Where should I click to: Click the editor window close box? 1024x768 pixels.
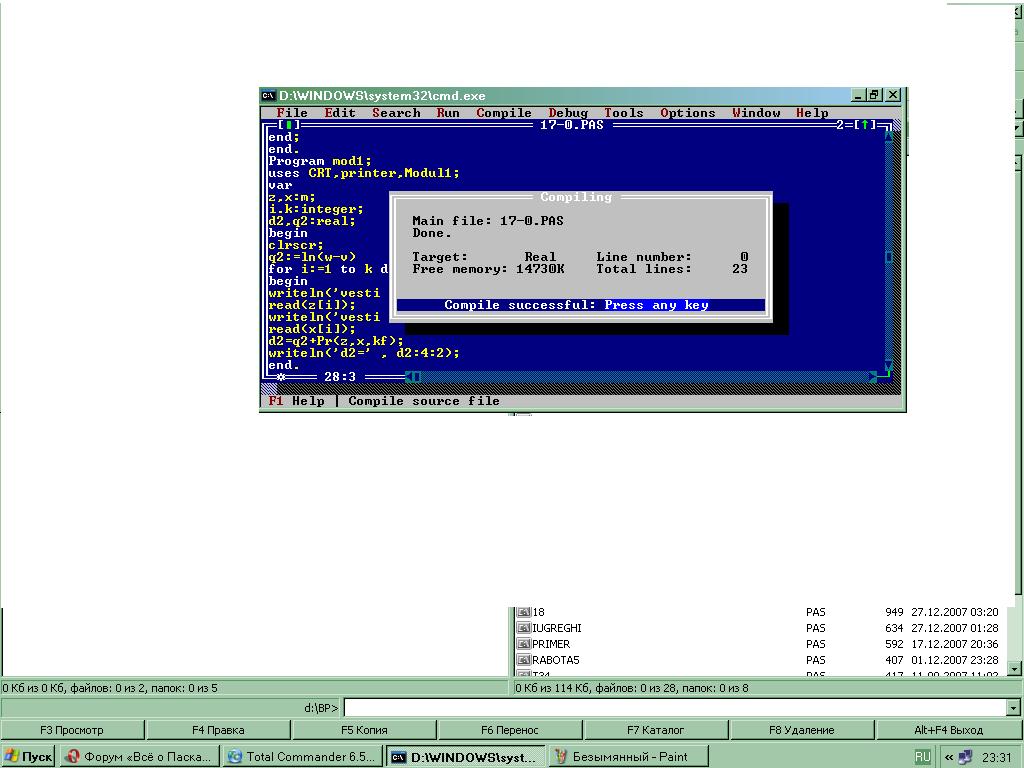[x=289, y=125]
